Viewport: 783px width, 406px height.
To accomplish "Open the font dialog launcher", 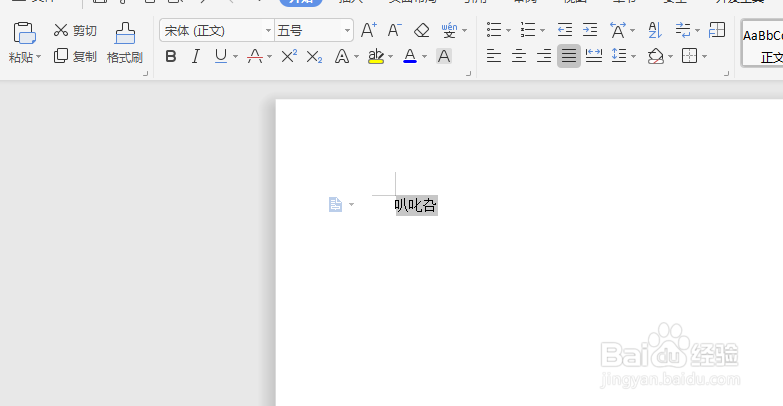I will click(468, 74).
